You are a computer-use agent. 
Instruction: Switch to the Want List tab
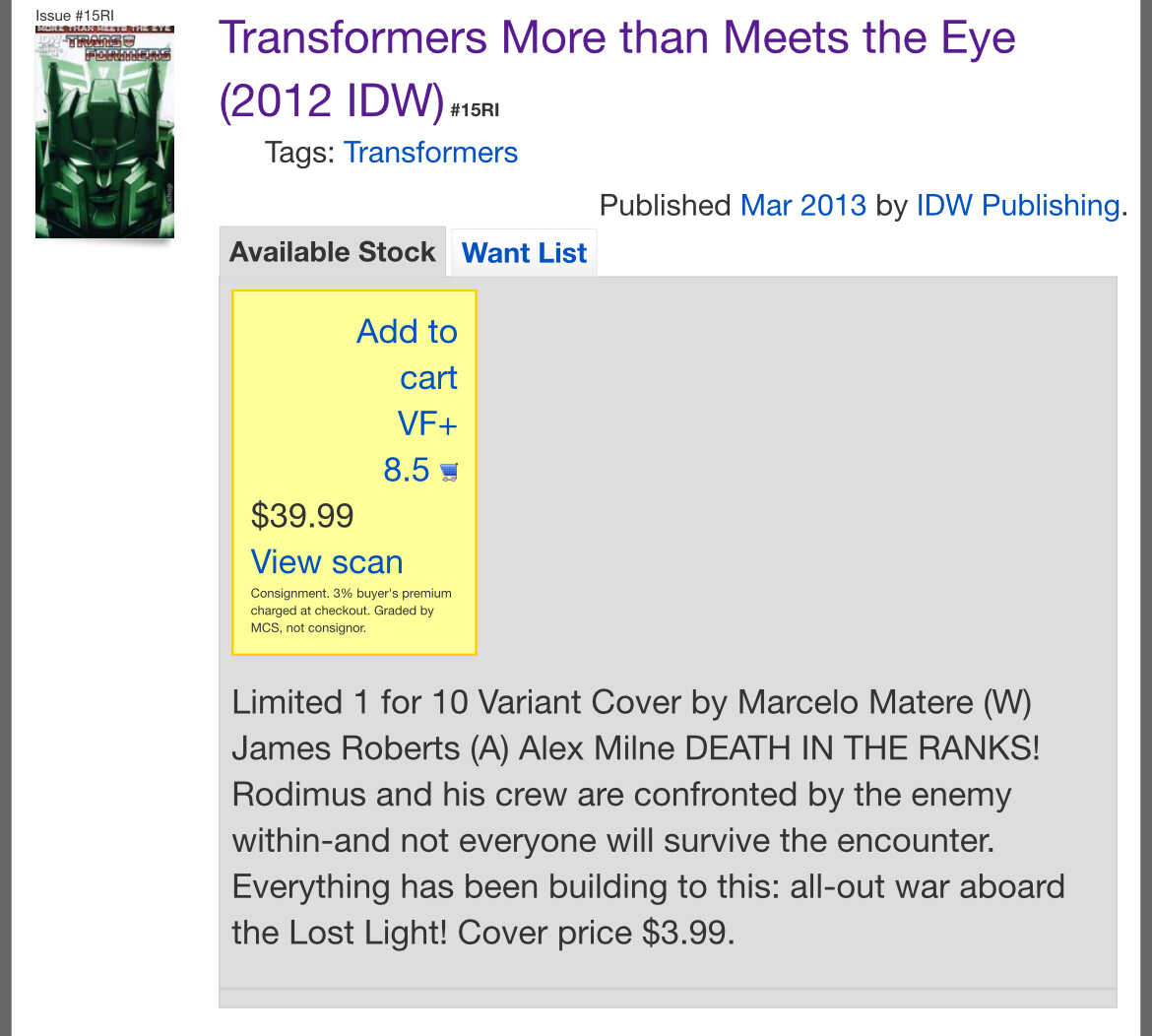(524, 253)
